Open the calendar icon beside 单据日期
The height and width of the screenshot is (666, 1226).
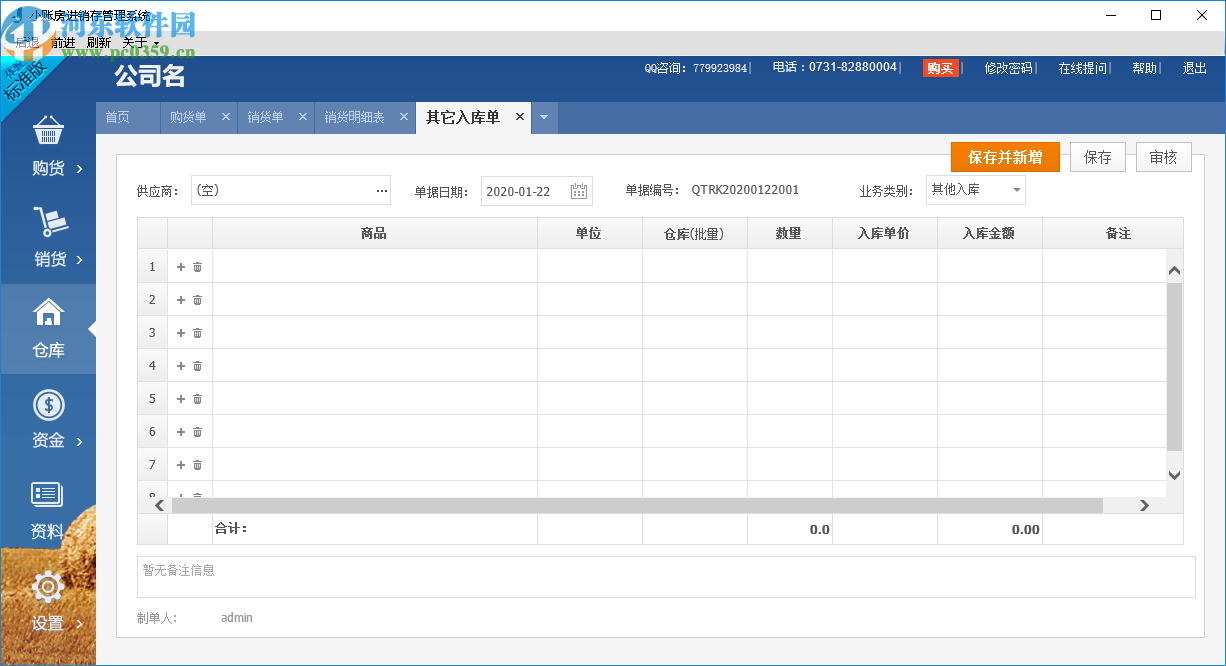click(x=578, y=190)
